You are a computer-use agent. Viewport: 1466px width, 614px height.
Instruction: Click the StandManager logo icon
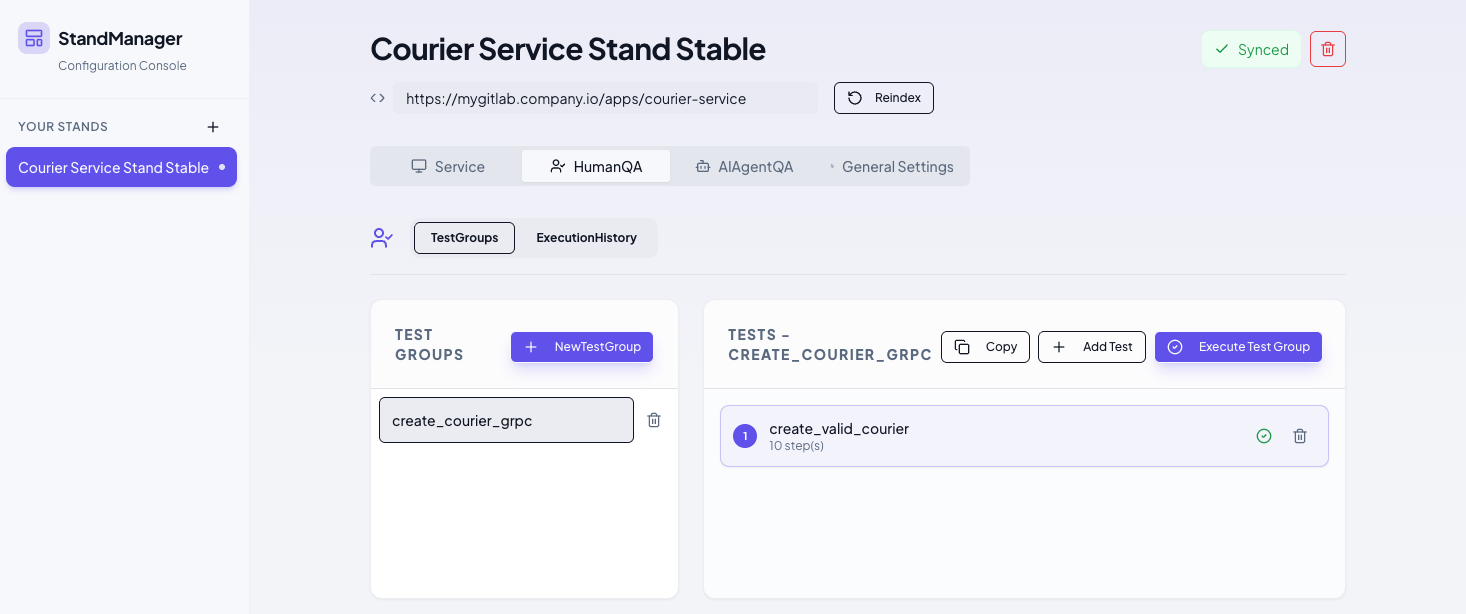pos(34,38)
